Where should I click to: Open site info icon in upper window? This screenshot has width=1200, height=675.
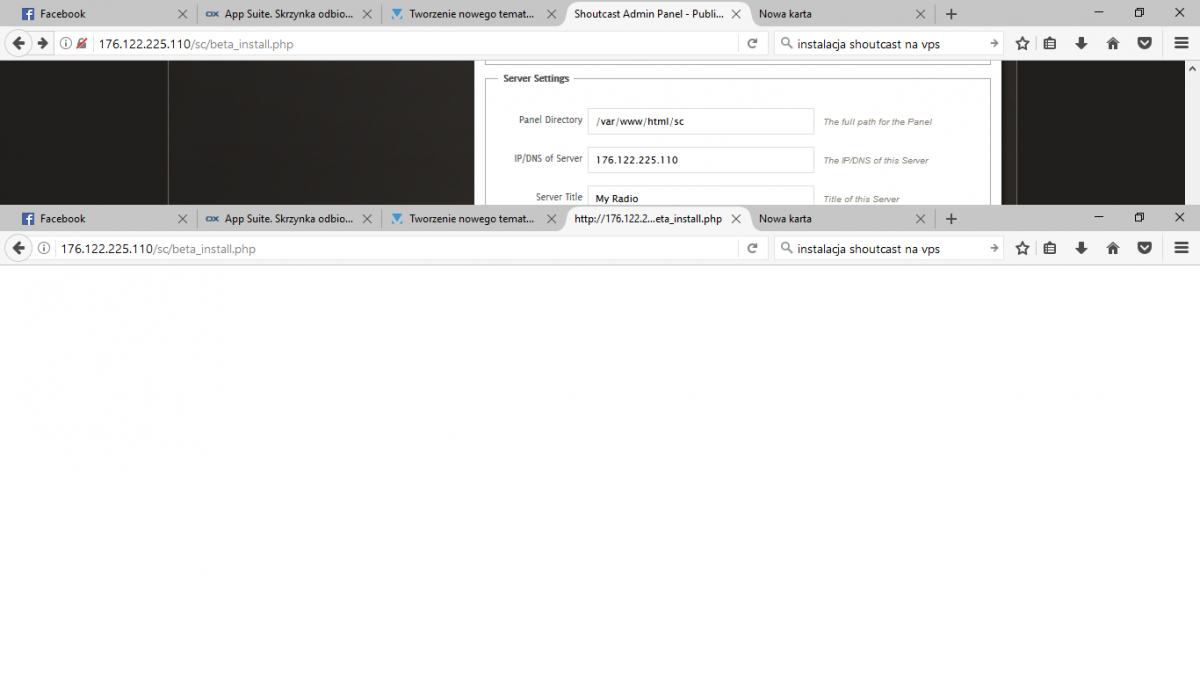[66, 44]
